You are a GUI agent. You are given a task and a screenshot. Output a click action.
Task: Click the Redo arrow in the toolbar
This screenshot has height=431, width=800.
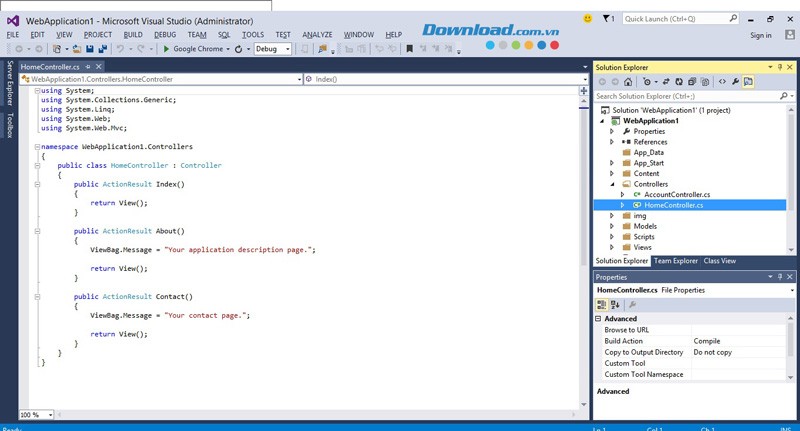coord(141,49)
